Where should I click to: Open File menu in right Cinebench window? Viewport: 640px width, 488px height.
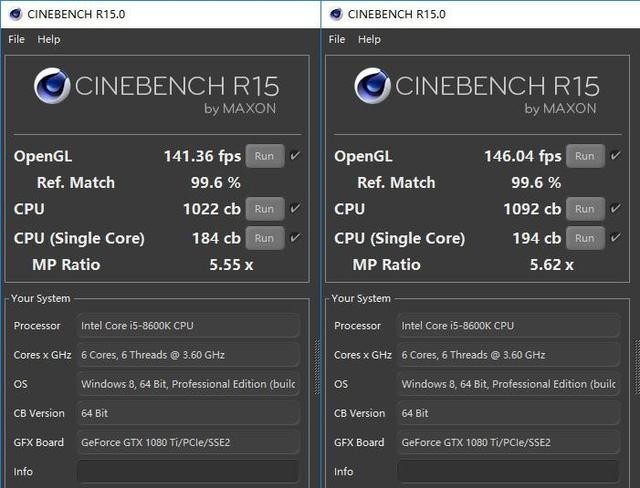tap(337, 39)
